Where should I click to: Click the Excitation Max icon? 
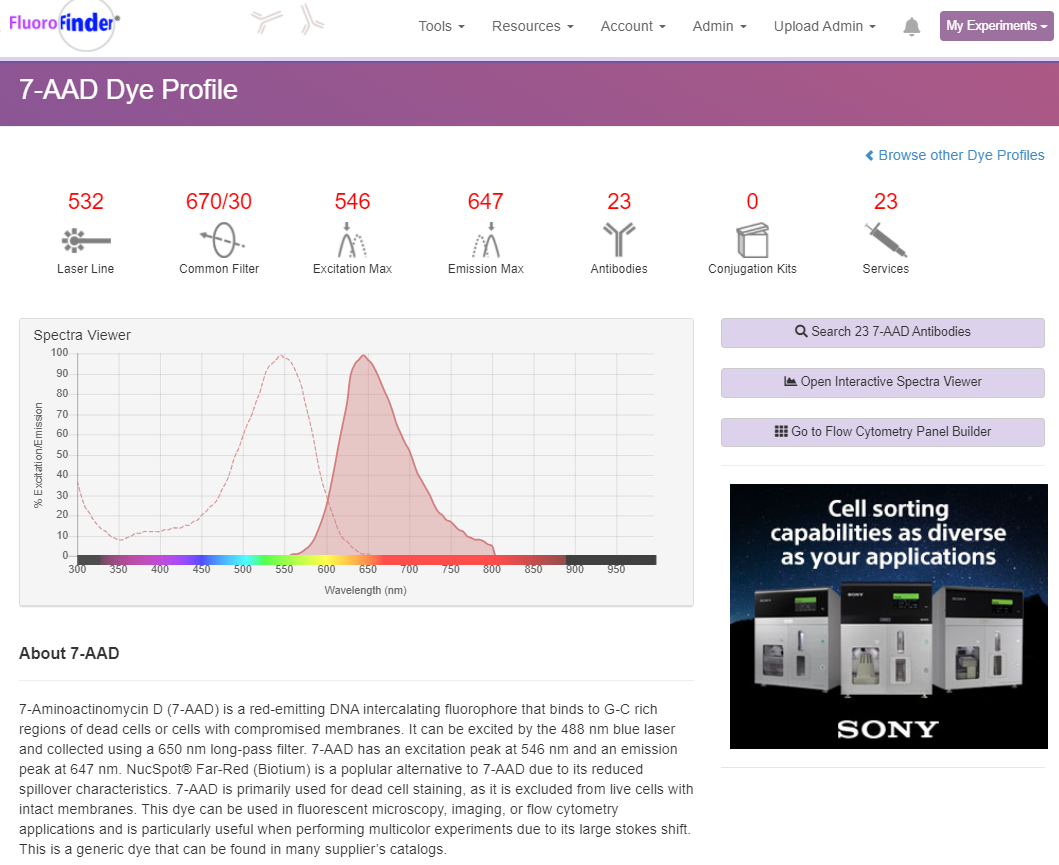click(x=352, y=240)
